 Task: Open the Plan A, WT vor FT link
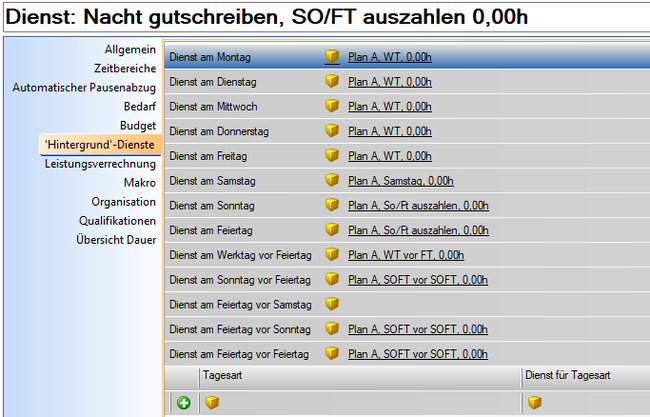click(x=405, y=255)
